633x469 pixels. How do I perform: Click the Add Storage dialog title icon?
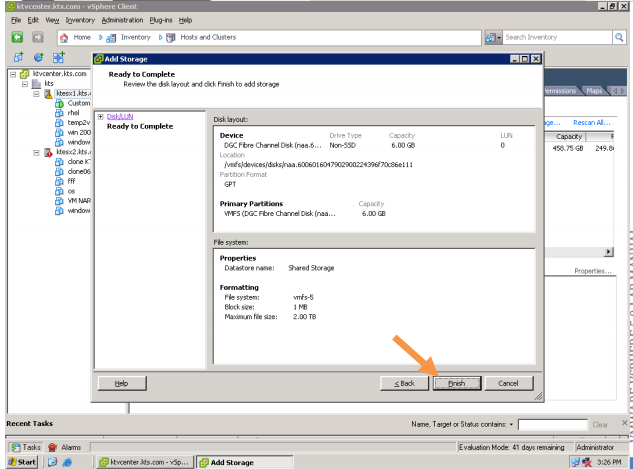[98, 59]
